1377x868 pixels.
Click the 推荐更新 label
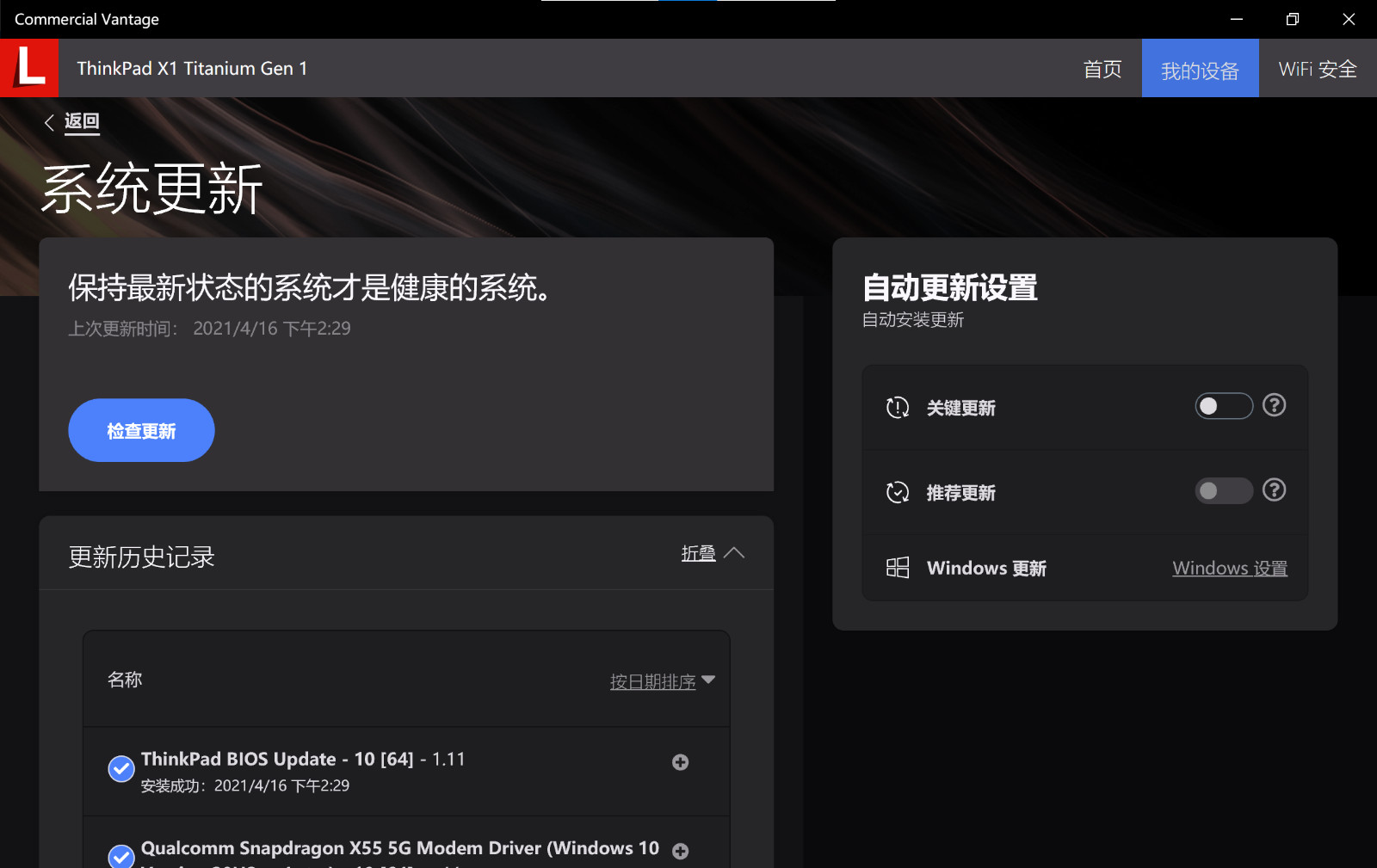point(960,493)
